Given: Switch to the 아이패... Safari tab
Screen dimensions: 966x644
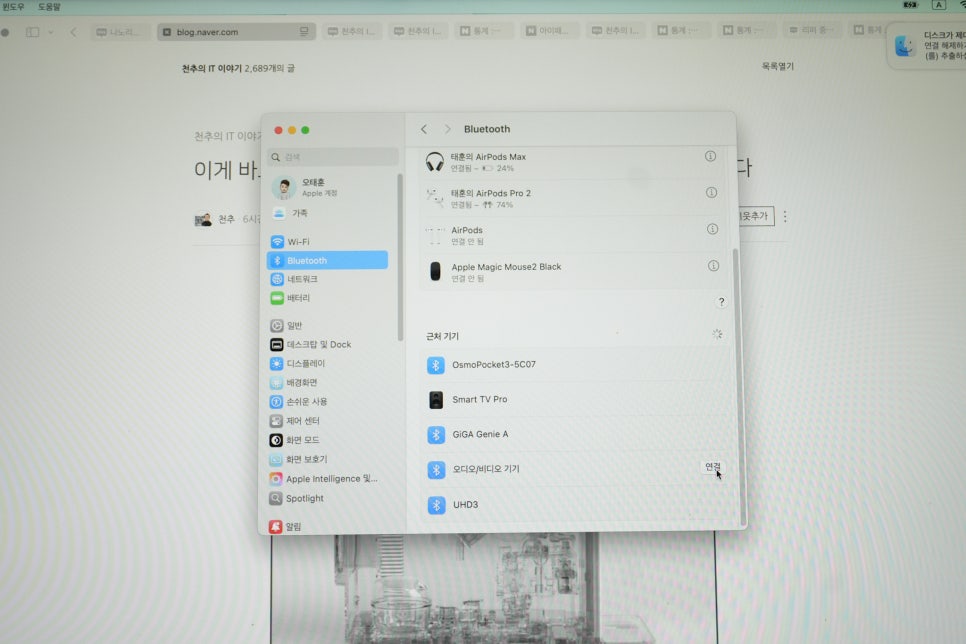Looking at the screenshot, I should (547, 30).
